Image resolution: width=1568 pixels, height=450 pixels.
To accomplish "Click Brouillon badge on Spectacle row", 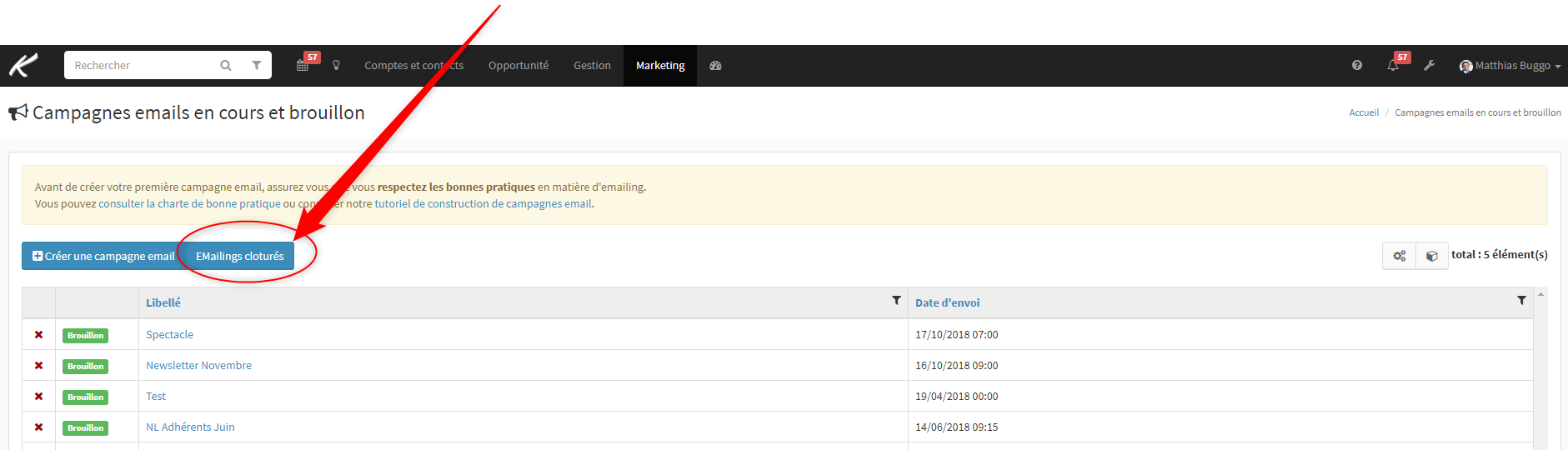I will tap(85, 335).
